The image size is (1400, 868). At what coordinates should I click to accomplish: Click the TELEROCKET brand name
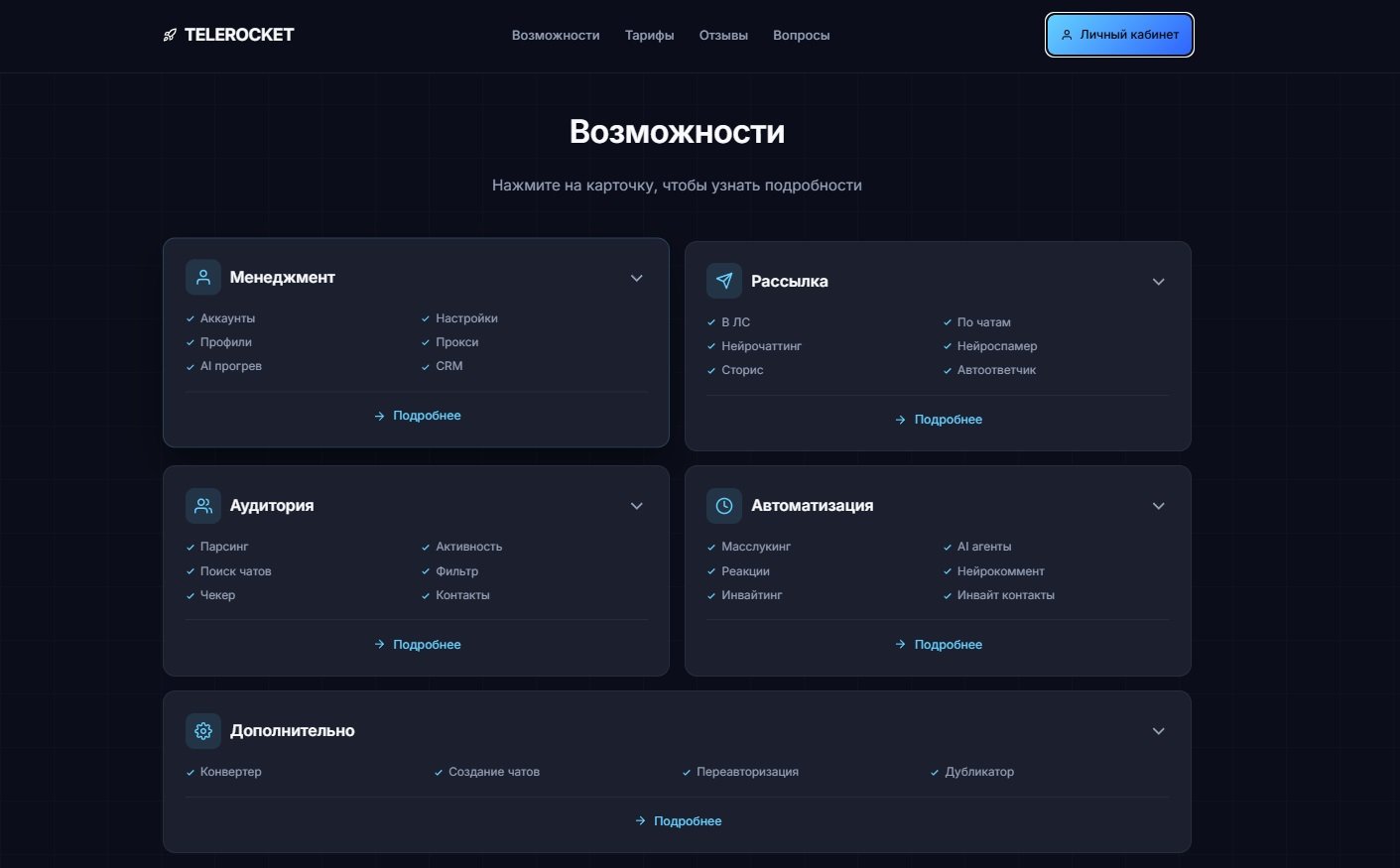(x=239, y=35)
